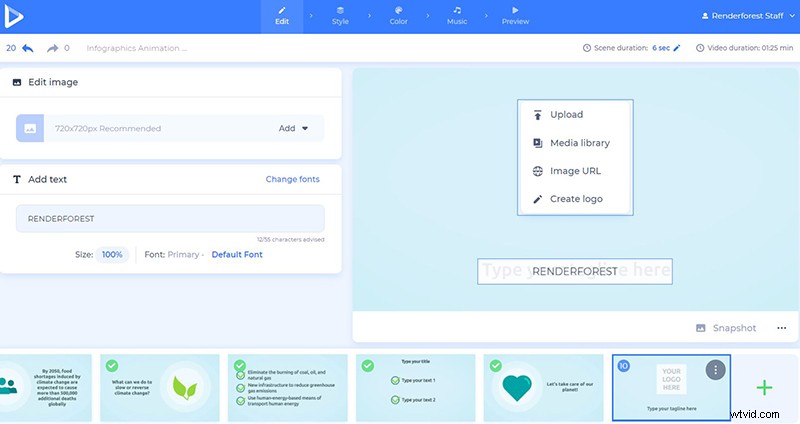Click the Add text T icon
The width and height of the screenshot is (800, 424).
tap(17, 179)
